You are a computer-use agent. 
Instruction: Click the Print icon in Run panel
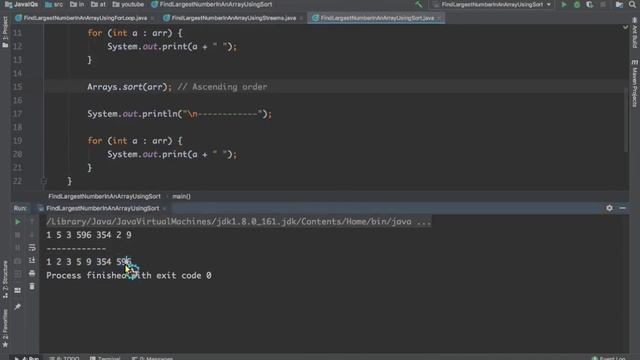[x=32, y=273]
